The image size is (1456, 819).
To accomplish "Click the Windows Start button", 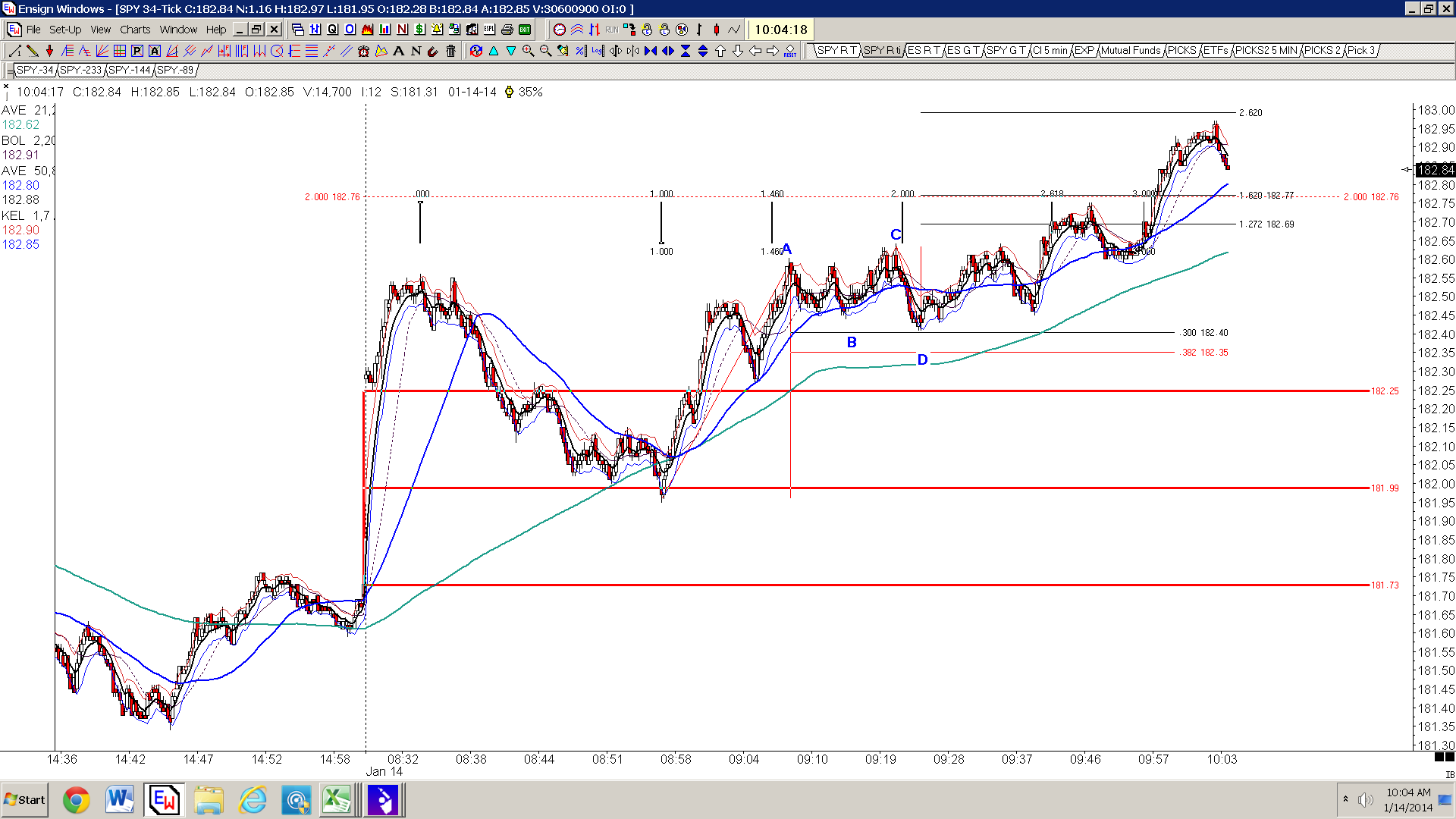I will coord(25,800).
